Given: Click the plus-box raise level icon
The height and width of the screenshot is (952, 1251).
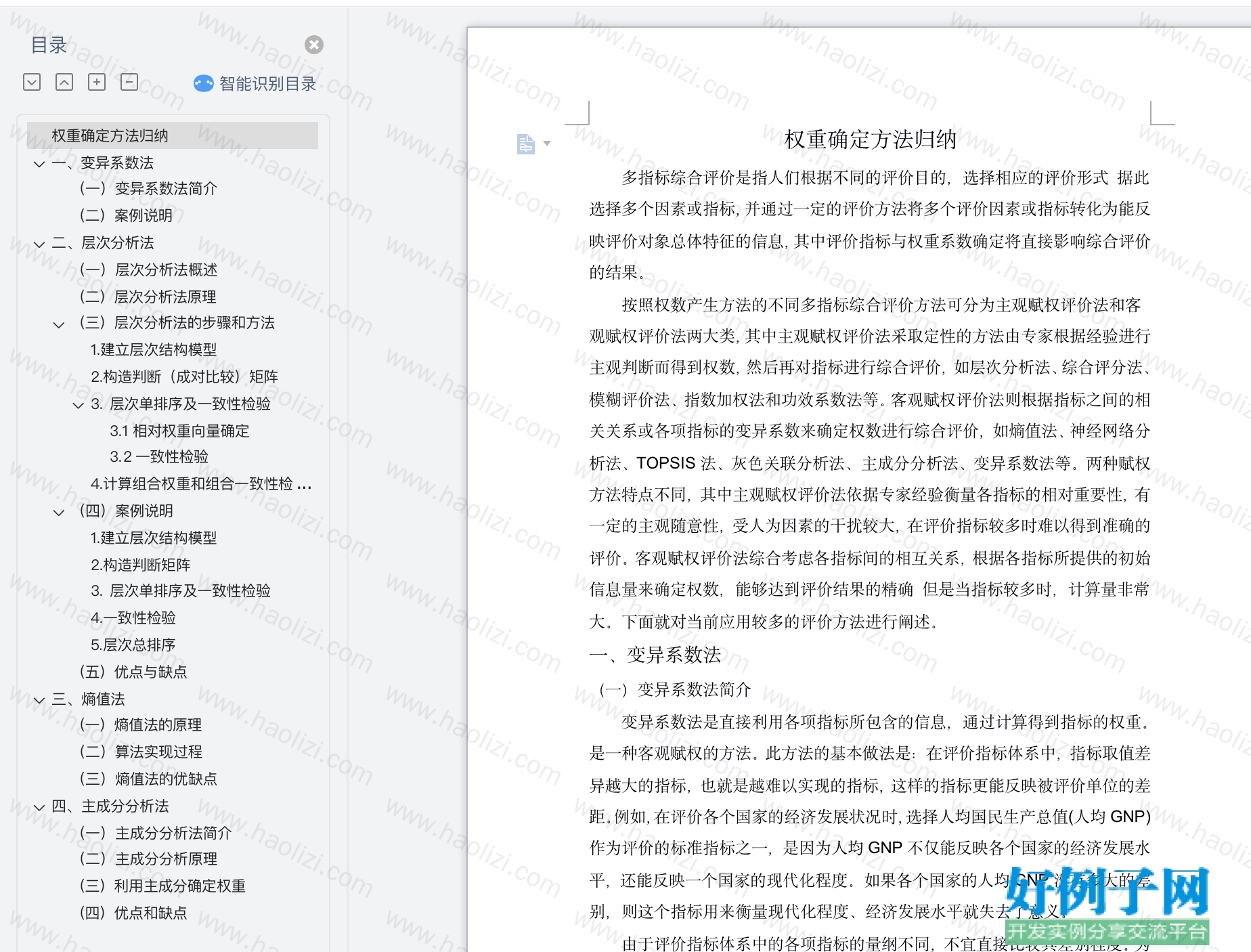Looking at the screenshot, I should pos(97,83).
